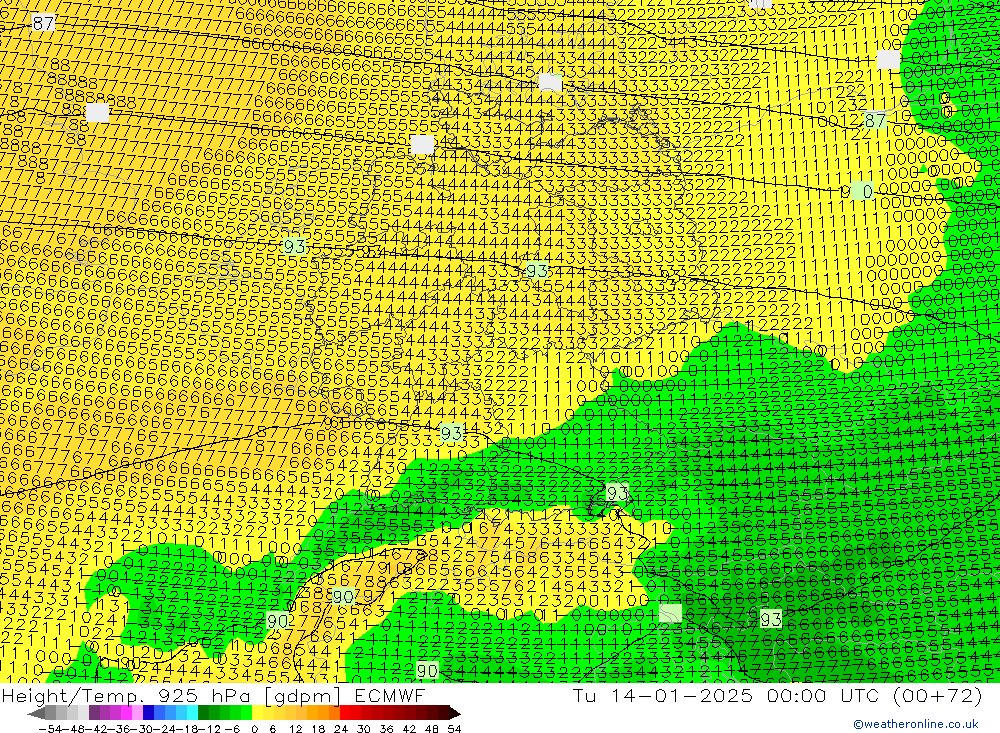
Task: Click the positive '48' legend scale label
Action: click(431, 729)
